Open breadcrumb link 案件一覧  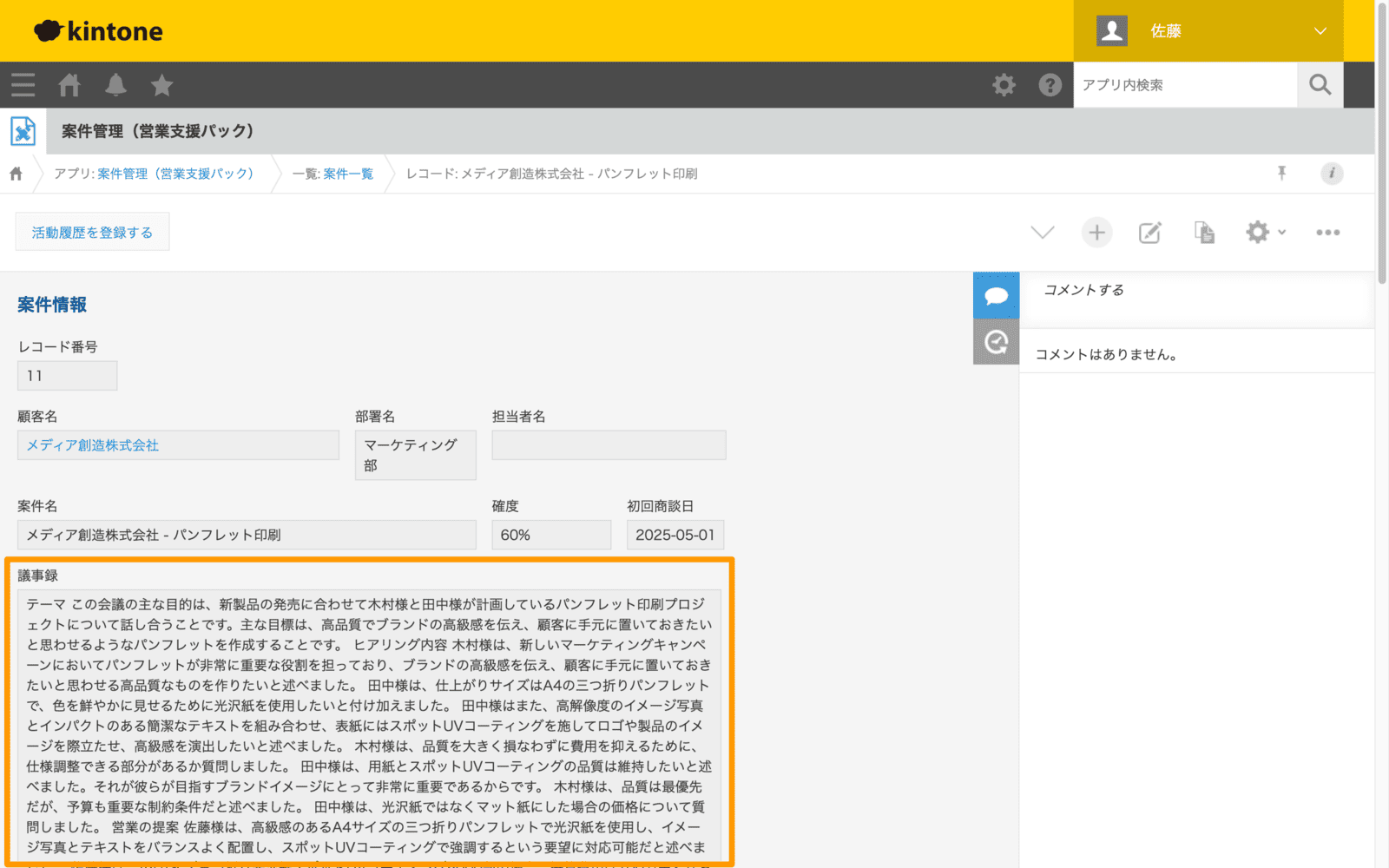(348, 174)
